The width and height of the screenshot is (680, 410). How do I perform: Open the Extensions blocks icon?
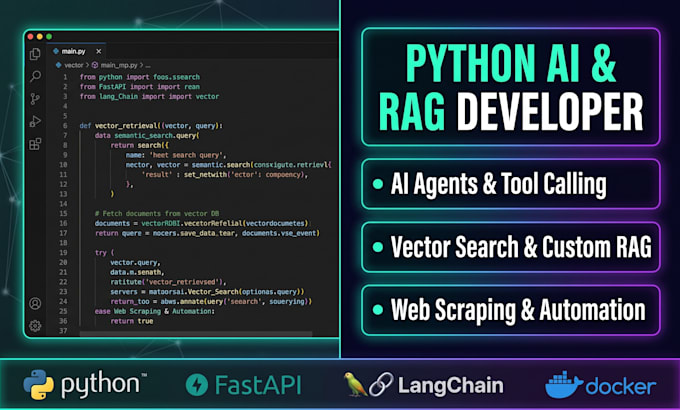(35, 144)
